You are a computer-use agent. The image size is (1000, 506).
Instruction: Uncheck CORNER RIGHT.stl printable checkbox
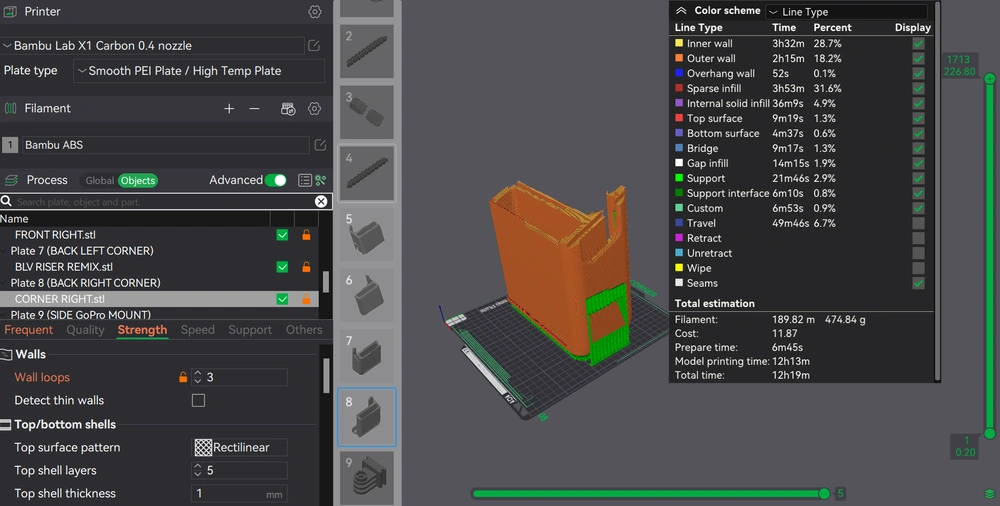point(282,299)
